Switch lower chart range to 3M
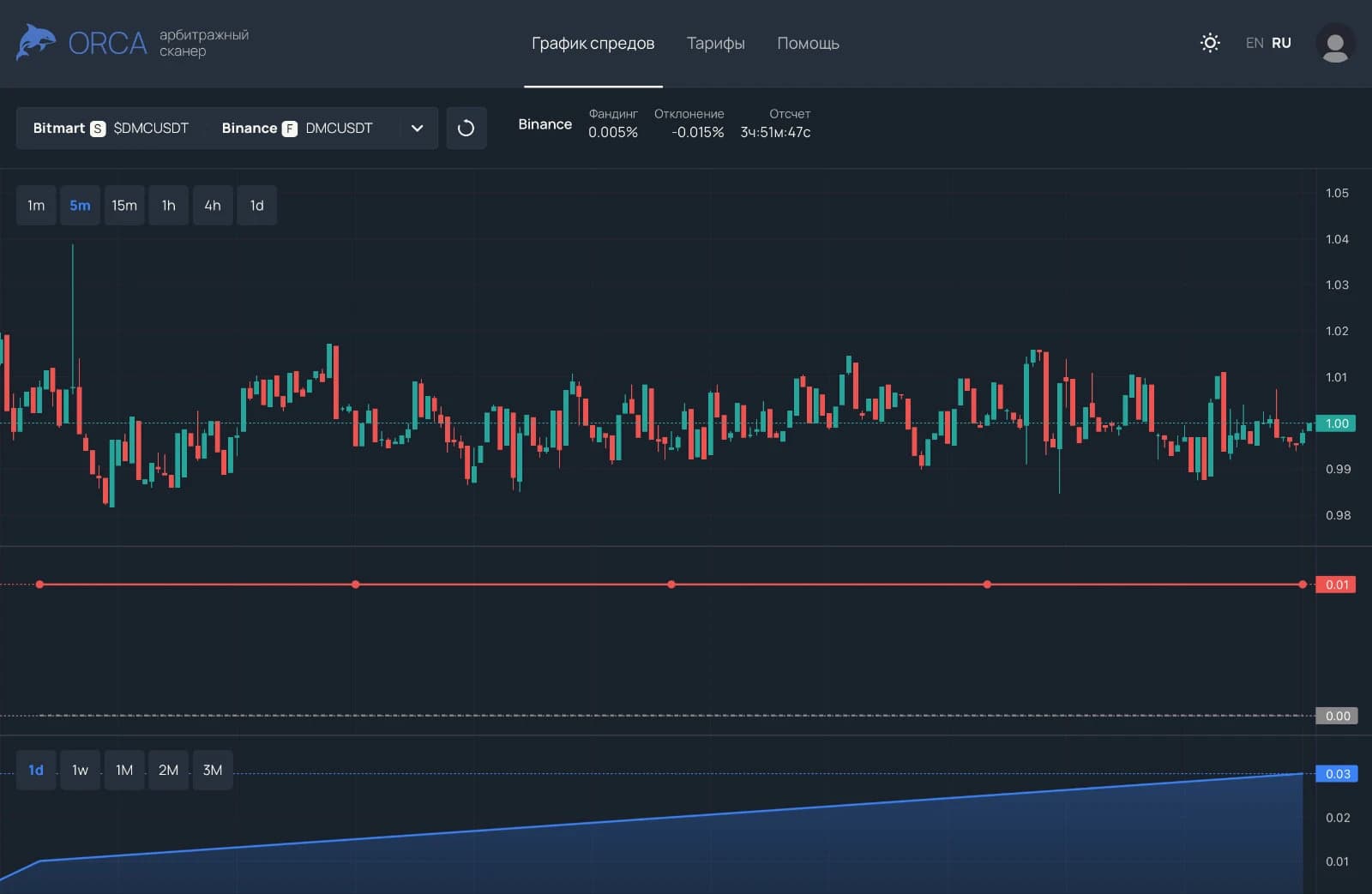The width and height of the screenshot is (1372, 894). [x=213, y=770]
